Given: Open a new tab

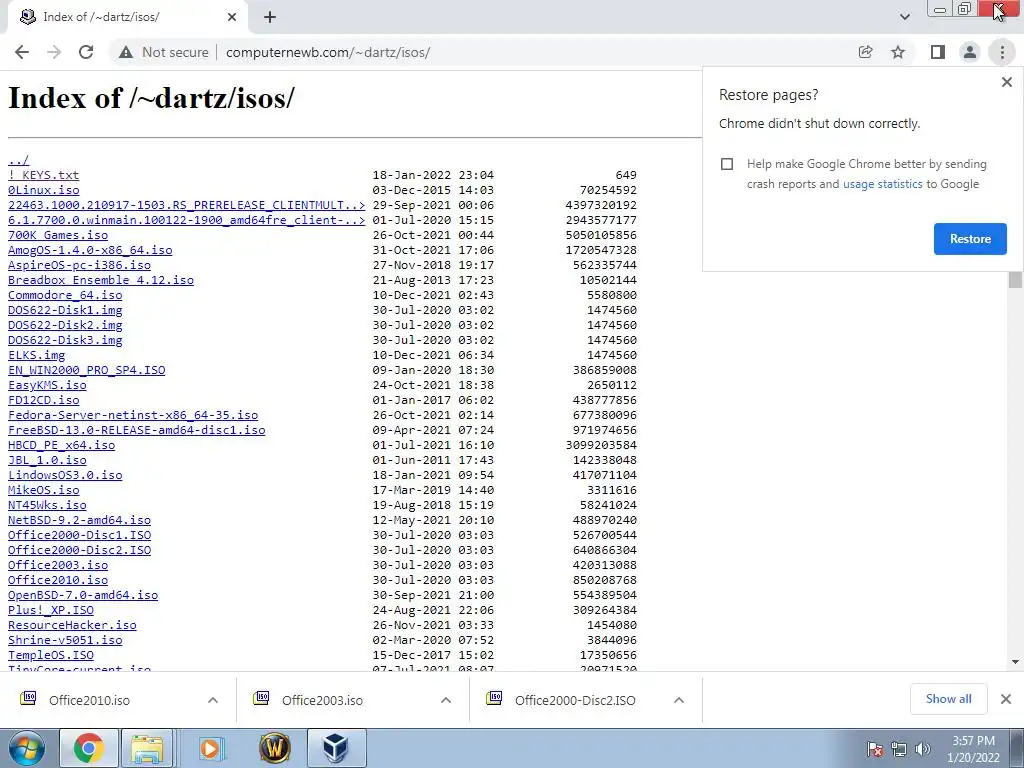Looking at the screenshot, I should [x=270, y=17].
